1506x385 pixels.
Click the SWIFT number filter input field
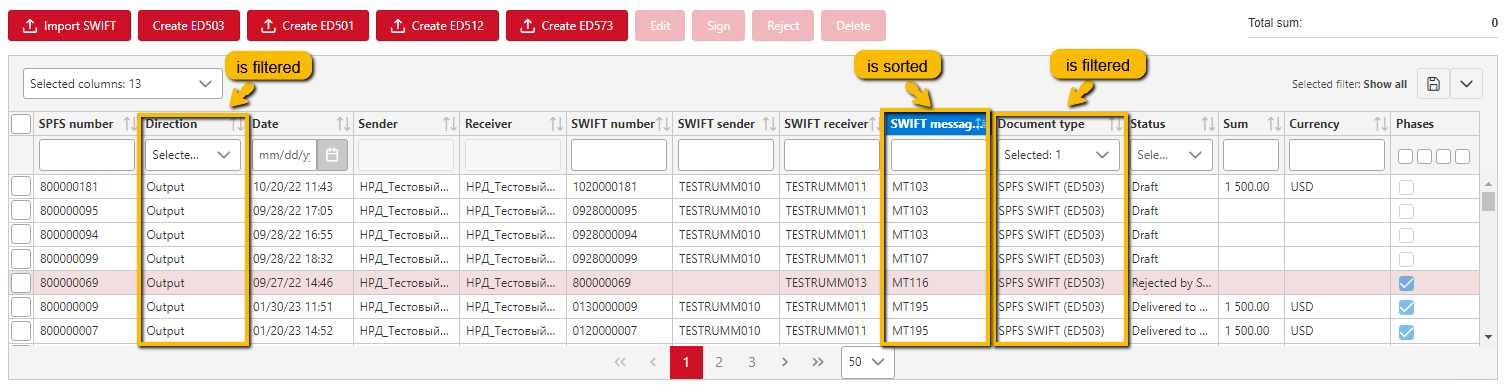click(x=619, y=155)
